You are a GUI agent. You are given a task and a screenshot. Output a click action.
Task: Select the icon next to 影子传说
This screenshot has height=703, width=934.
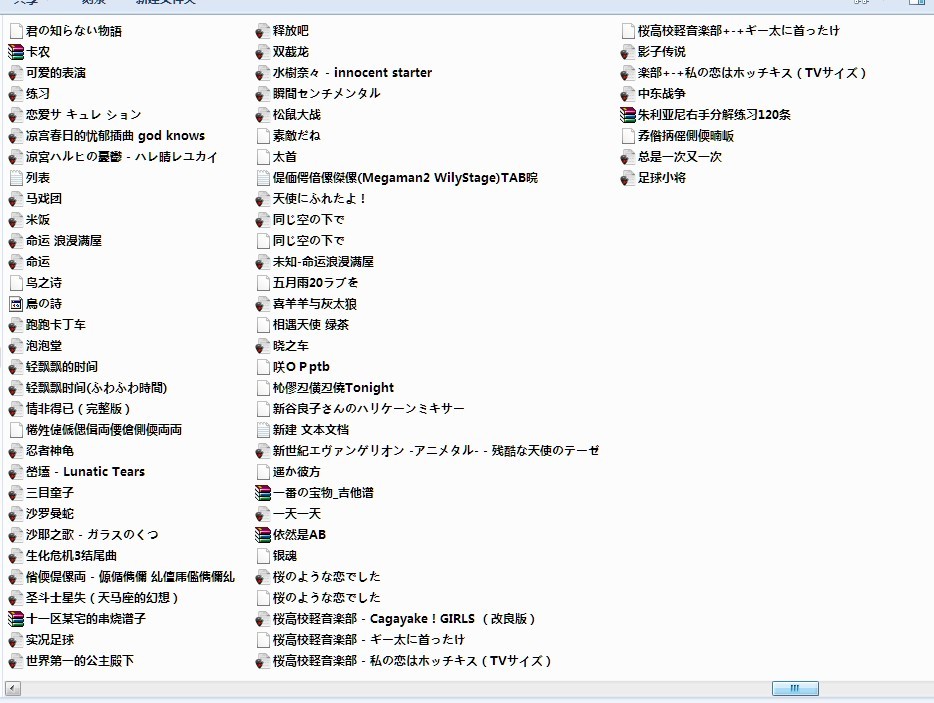click(x=628, y=52)
